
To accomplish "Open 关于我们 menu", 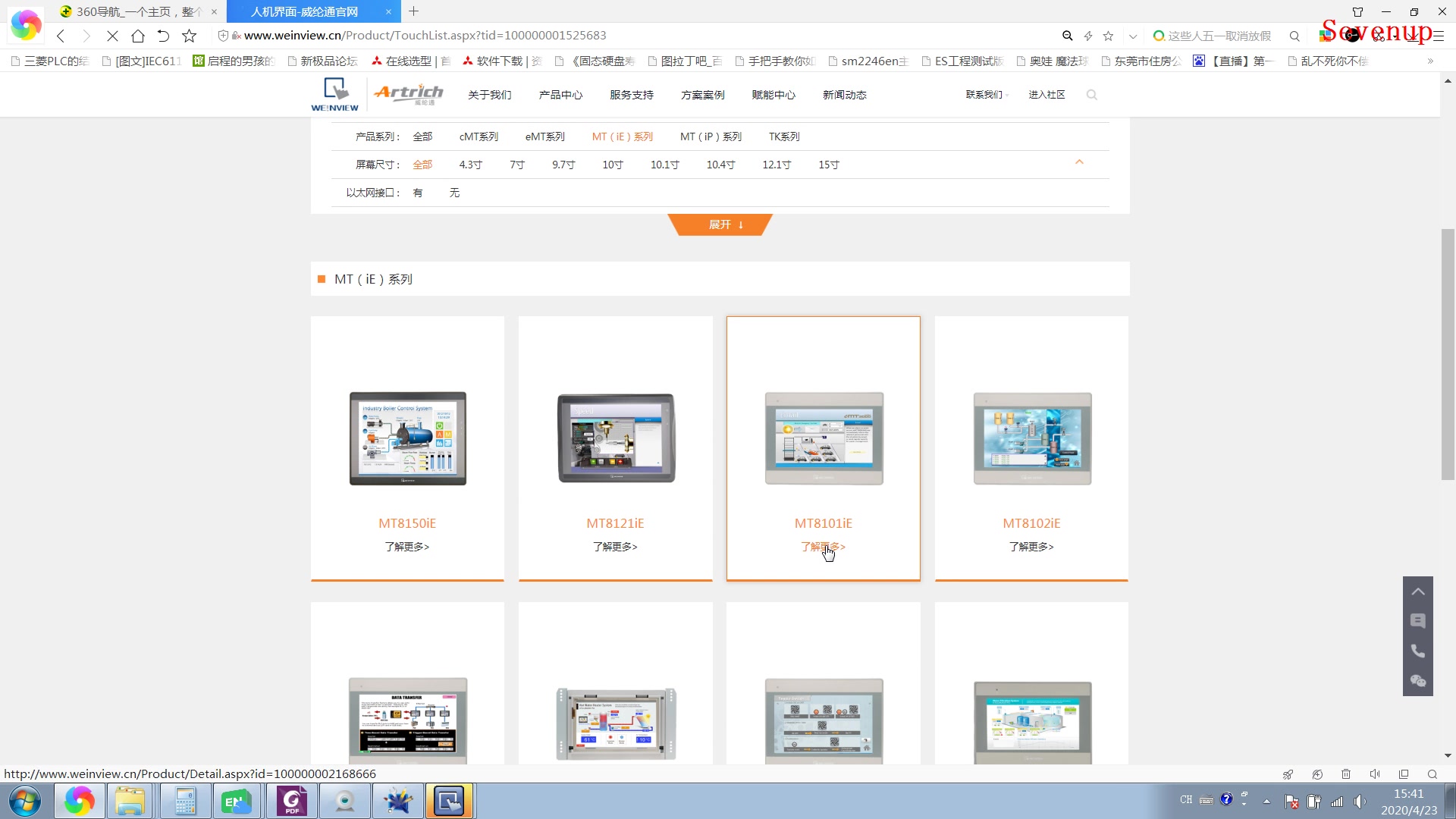I will coord(489,95).
